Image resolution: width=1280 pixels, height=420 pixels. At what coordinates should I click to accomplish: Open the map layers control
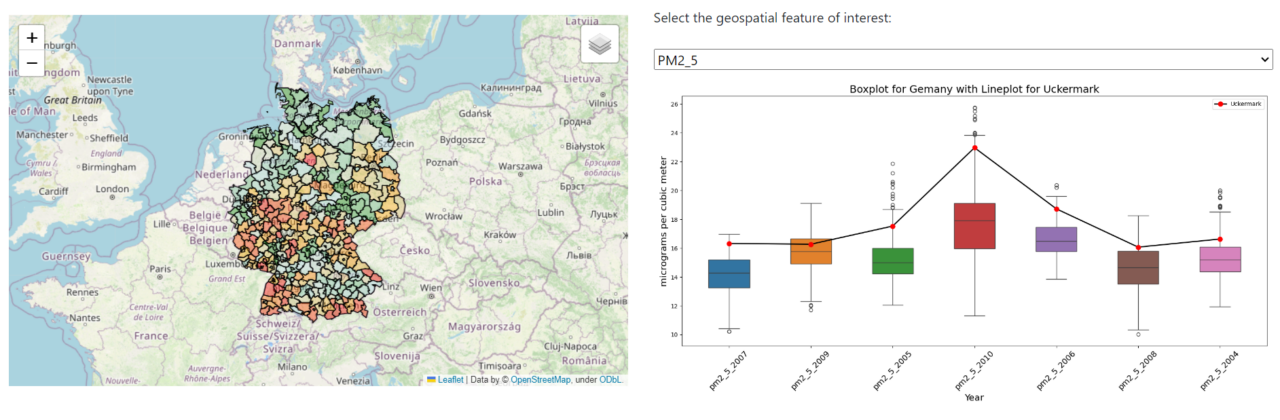click(599, 44)
